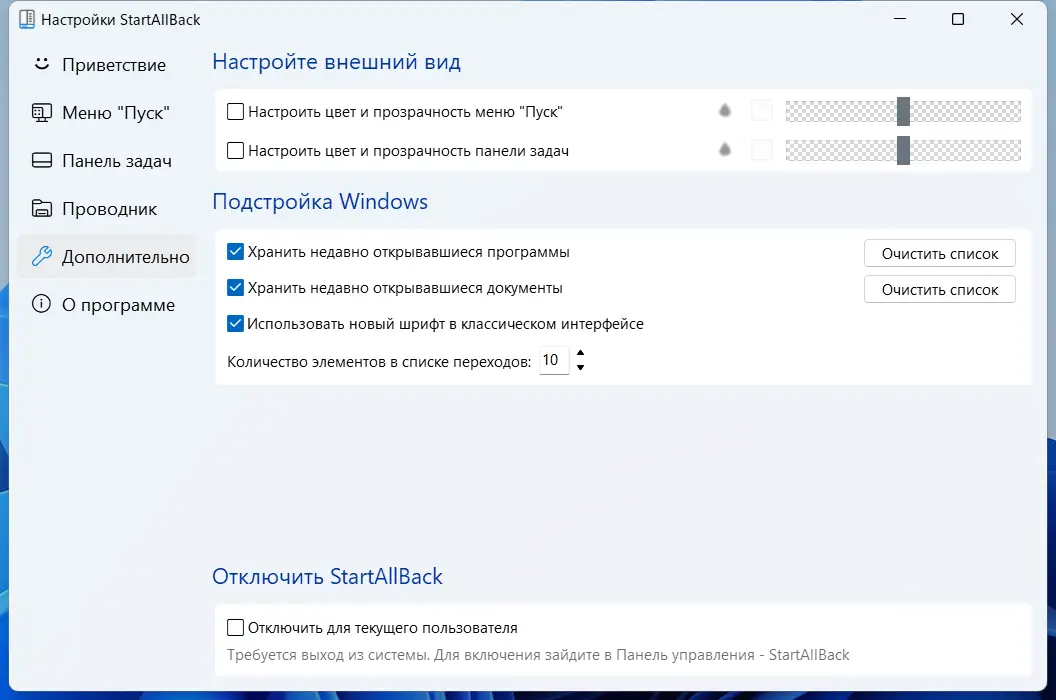The image size is (1056, 700).
Task: Open the О программе page
Action: [108, 305]
